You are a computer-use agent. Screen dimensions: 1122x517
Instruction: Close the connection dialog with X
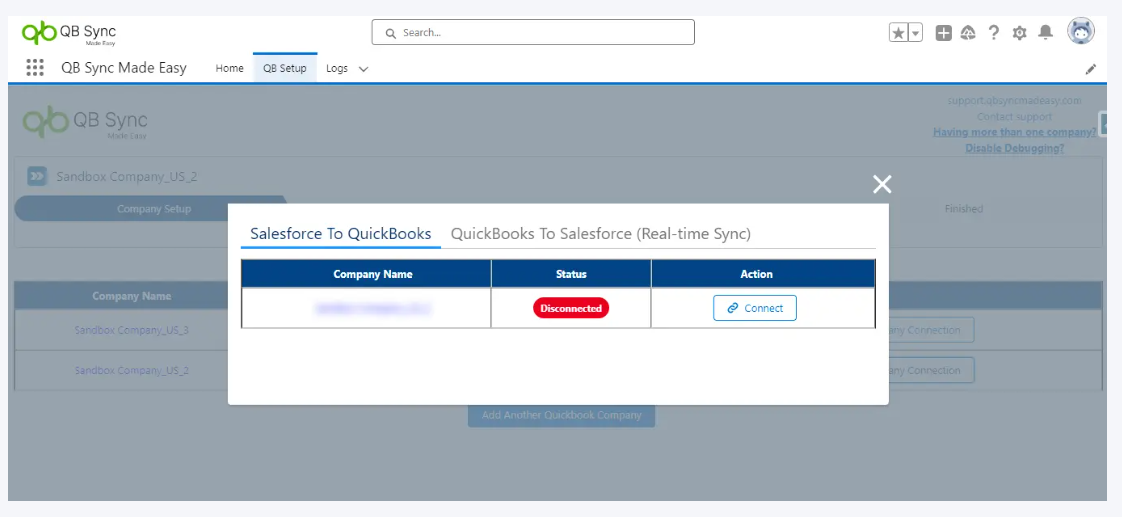point(882,184)
